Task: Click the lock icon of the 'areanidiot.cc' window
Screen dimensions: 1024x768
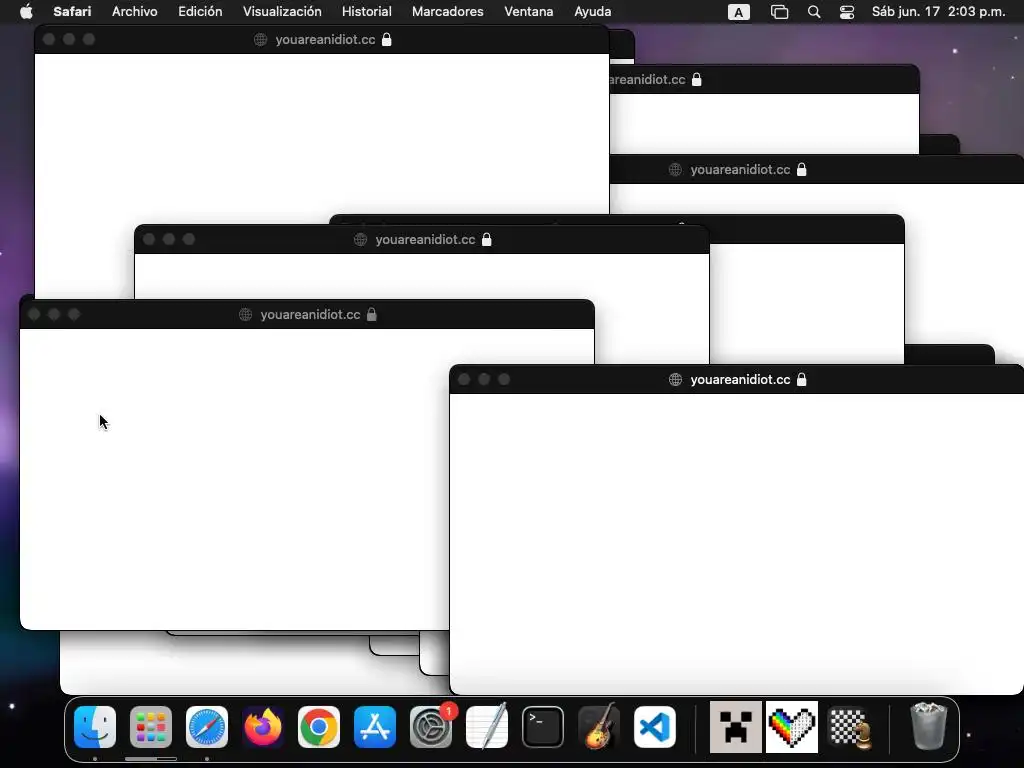Action: (697, 80)
